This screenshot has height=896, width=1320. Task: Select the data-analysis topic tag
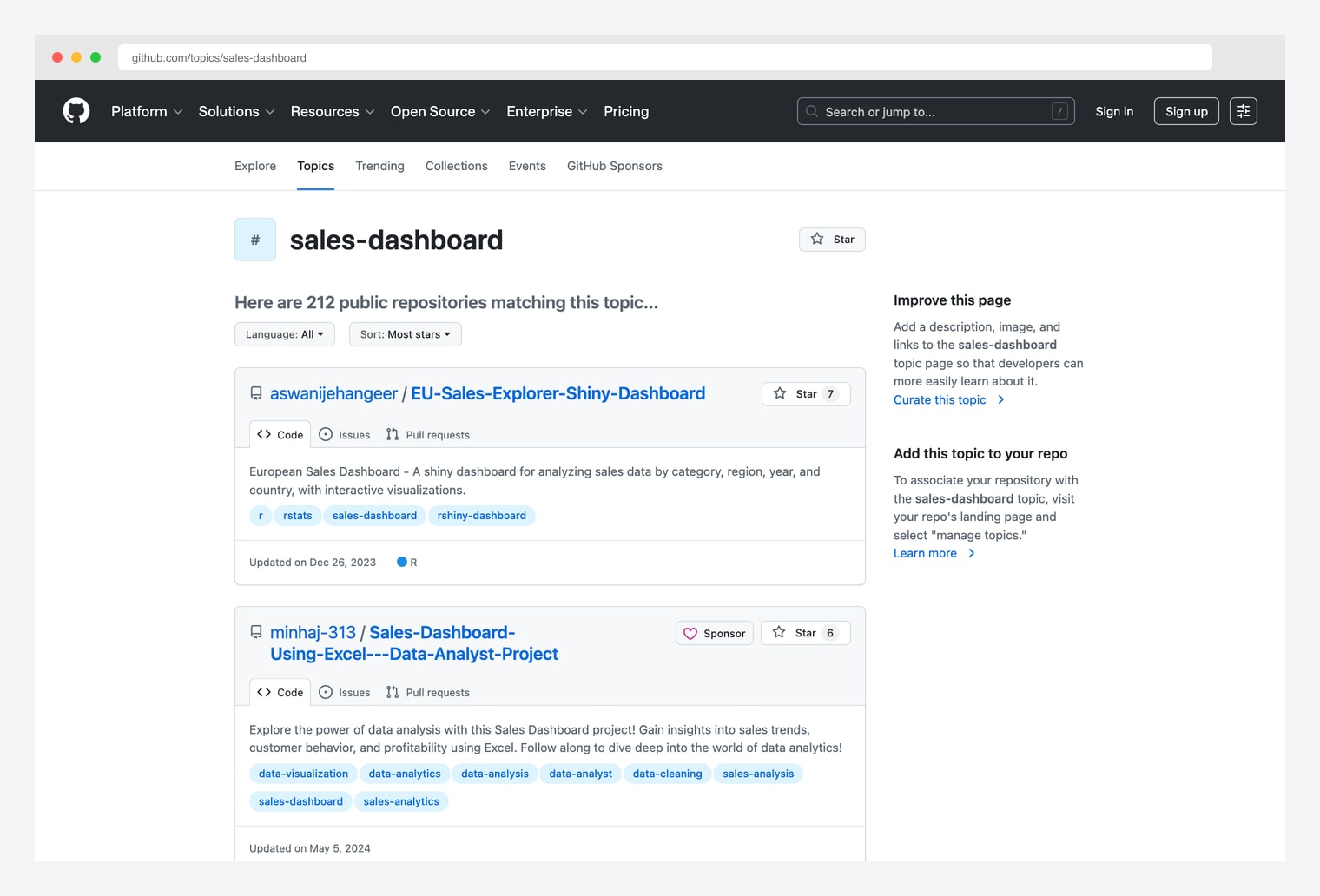point(495,774)
